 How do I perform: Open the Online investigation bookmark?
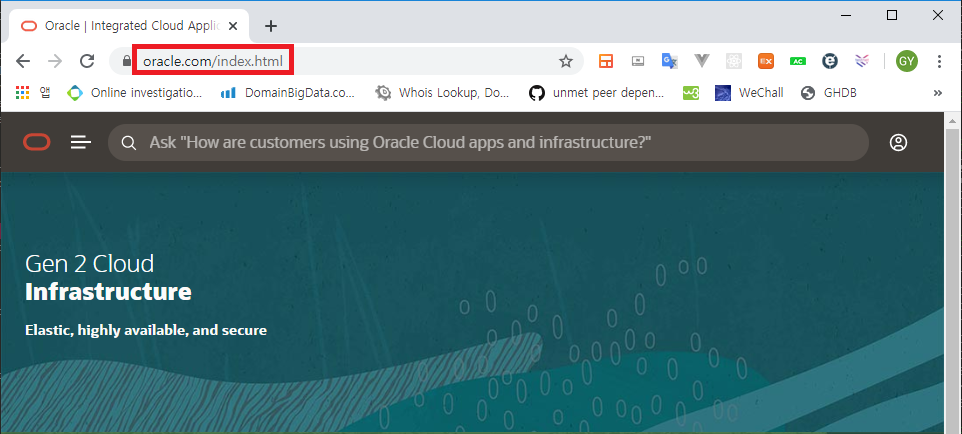[134, 93]
